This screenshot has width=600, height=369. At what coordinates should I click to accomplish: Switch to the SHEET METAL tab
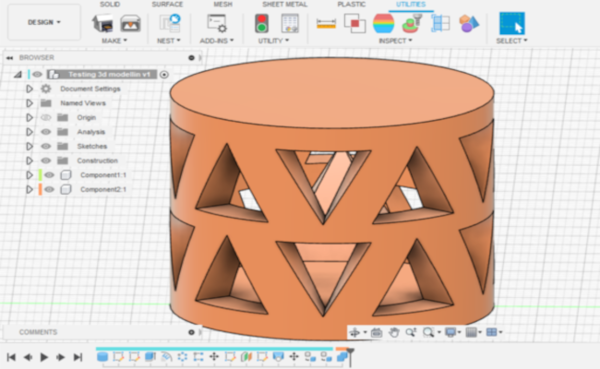pos(284,4)
